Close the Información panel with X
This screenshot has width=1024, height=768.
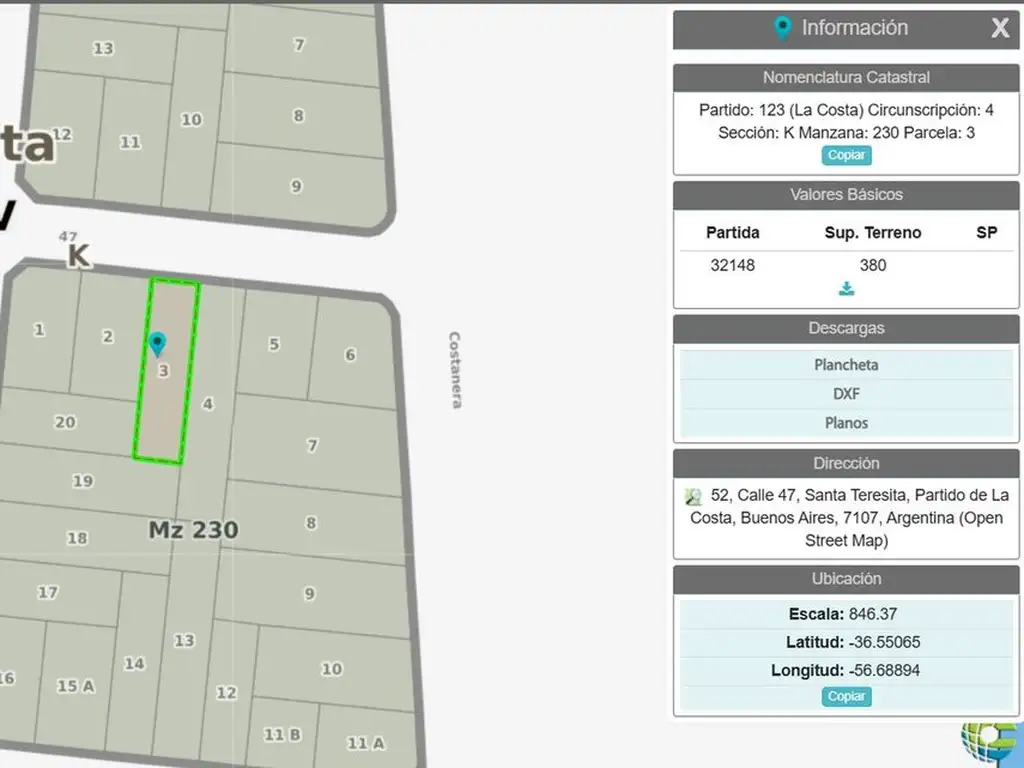pyautogui.click(x=999, y=28)
